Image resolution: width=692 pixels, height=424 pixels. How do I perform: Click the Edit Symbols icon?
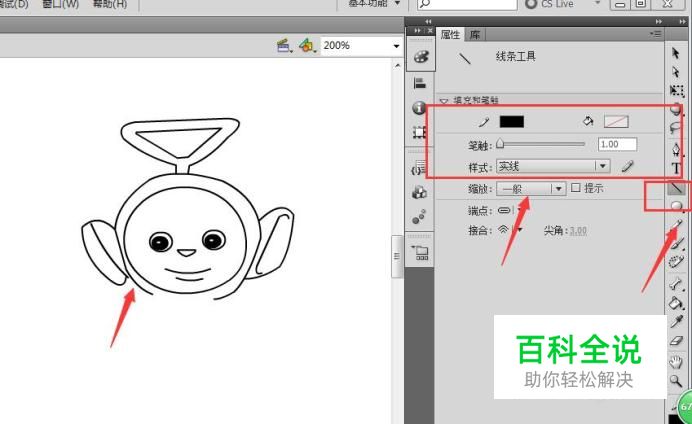pyautogui.click(x=307, y=45)
